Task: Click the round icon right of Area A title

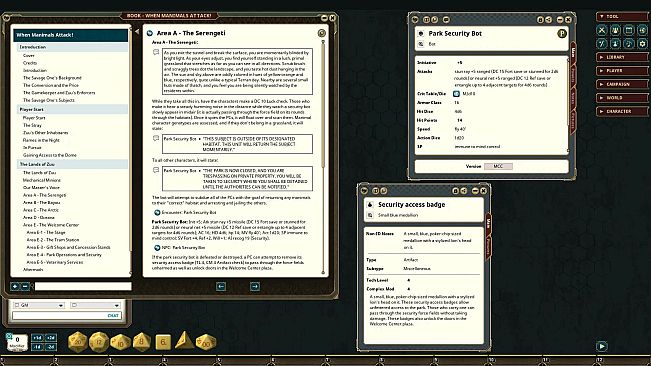Action: (321, 33)
